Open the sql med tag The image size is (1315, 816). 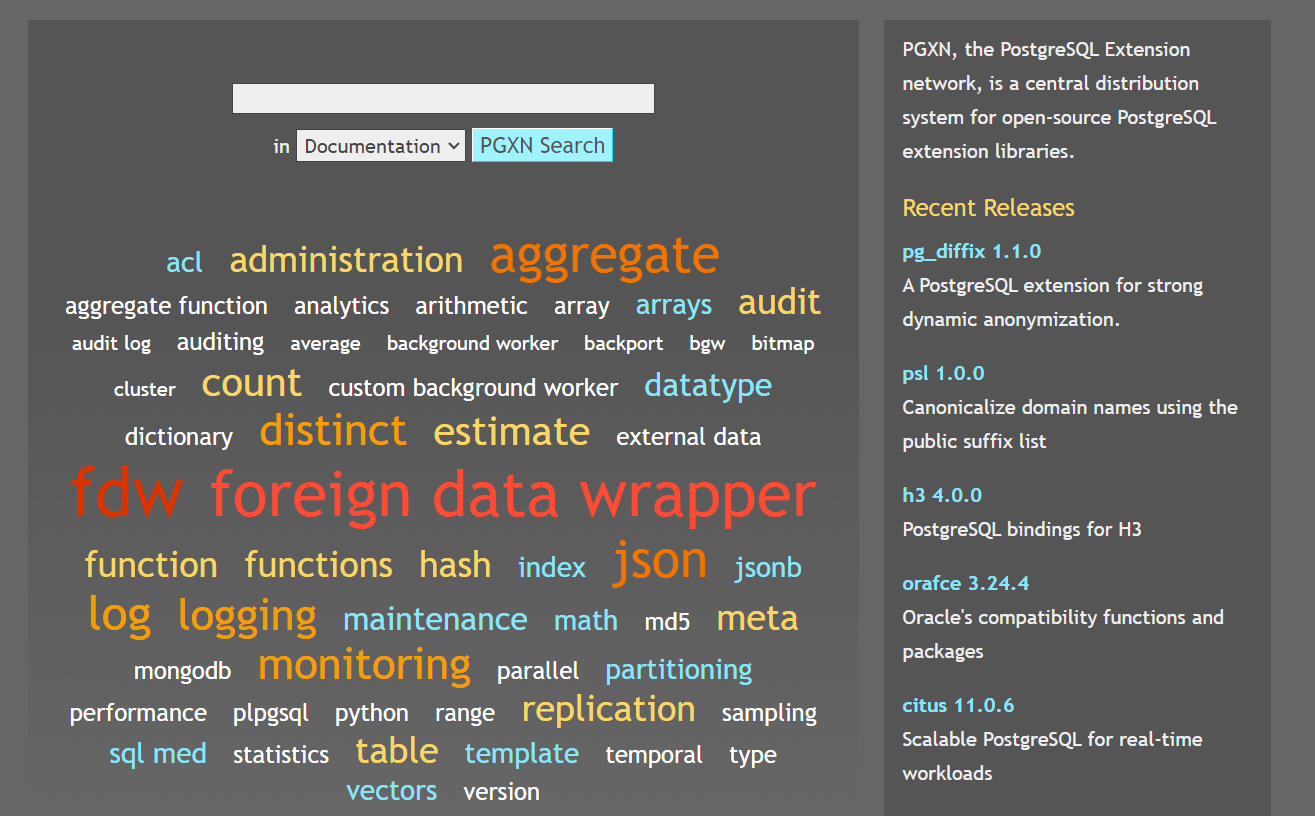point(158,754)
